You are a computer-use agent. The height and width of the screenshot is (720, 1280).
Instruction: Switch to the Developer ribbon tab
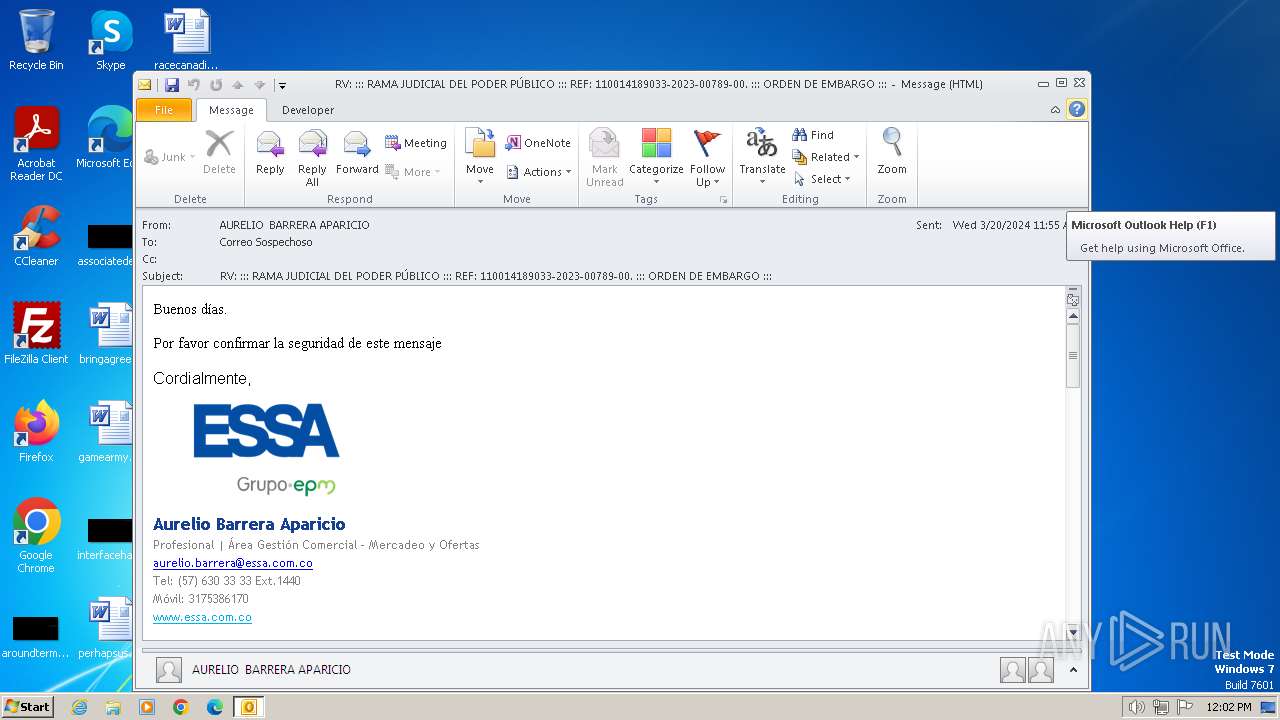tap(308, 110)
